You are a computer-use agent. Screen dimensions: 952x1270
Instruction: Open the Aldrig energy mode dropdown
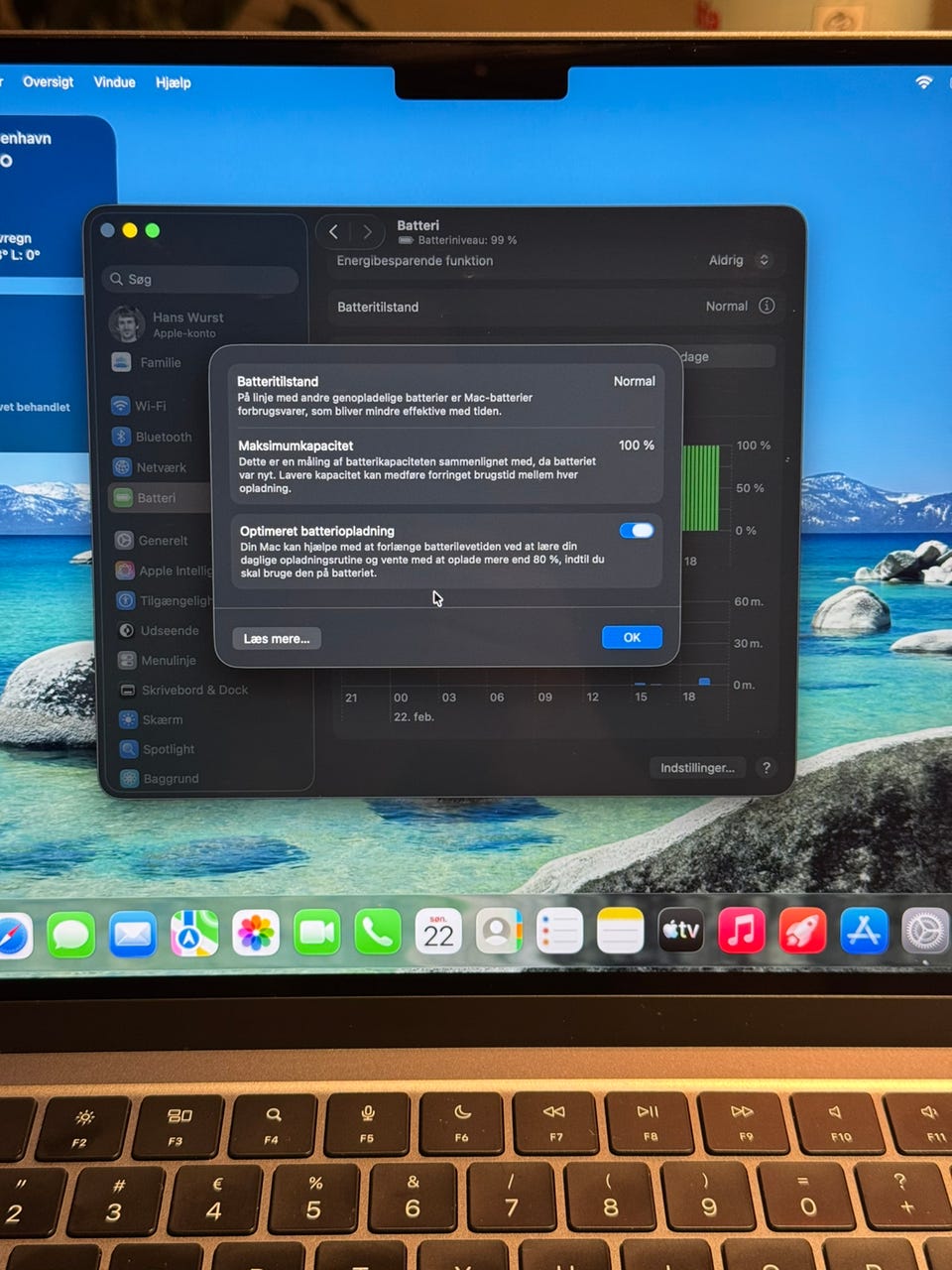pyautogui.click(x=739, y=260)
